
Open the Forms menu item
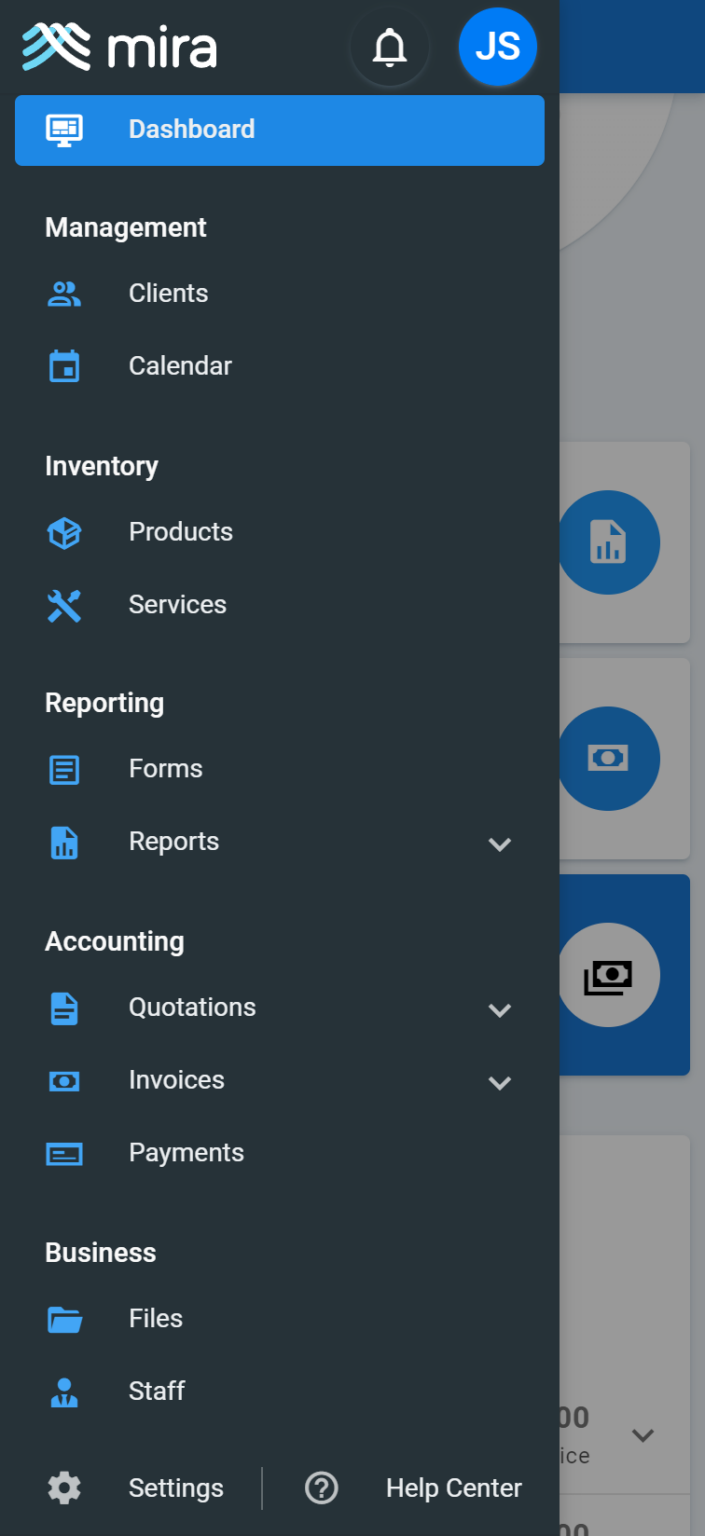tap(166, 769)
